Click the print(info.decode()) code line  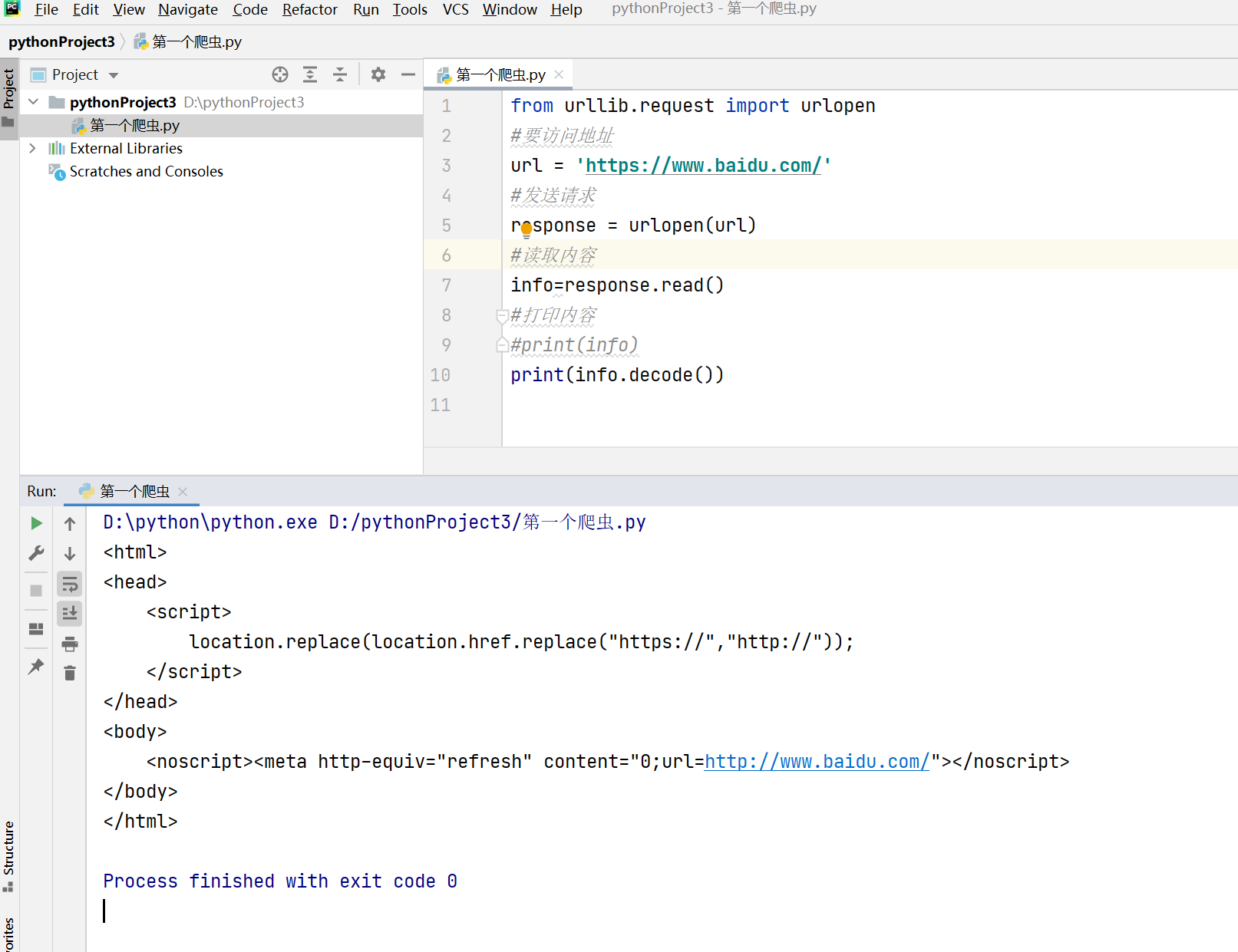617,375
